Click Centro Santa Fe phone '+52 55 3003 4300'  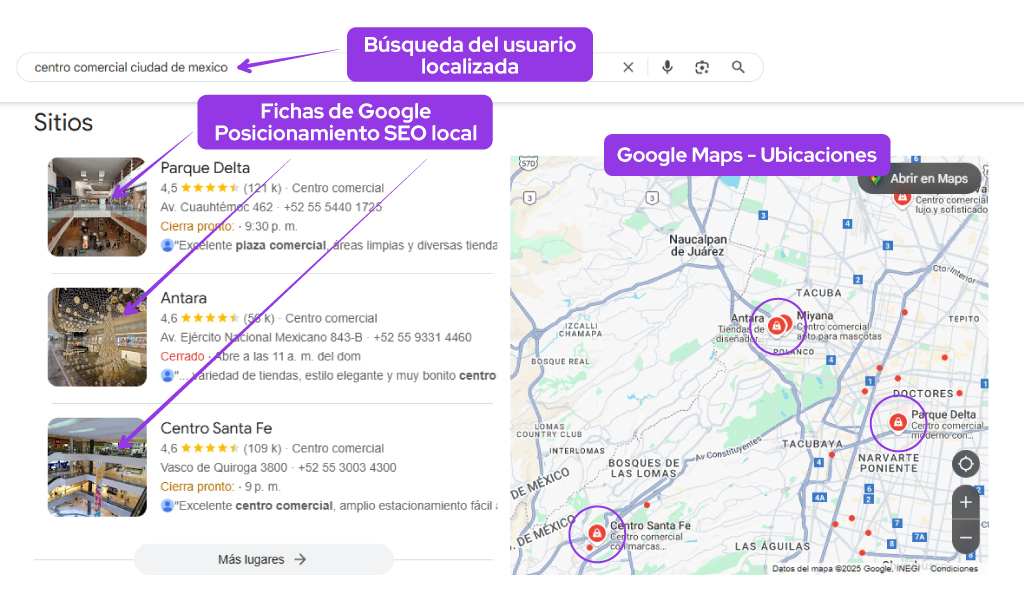coord(347,467)
